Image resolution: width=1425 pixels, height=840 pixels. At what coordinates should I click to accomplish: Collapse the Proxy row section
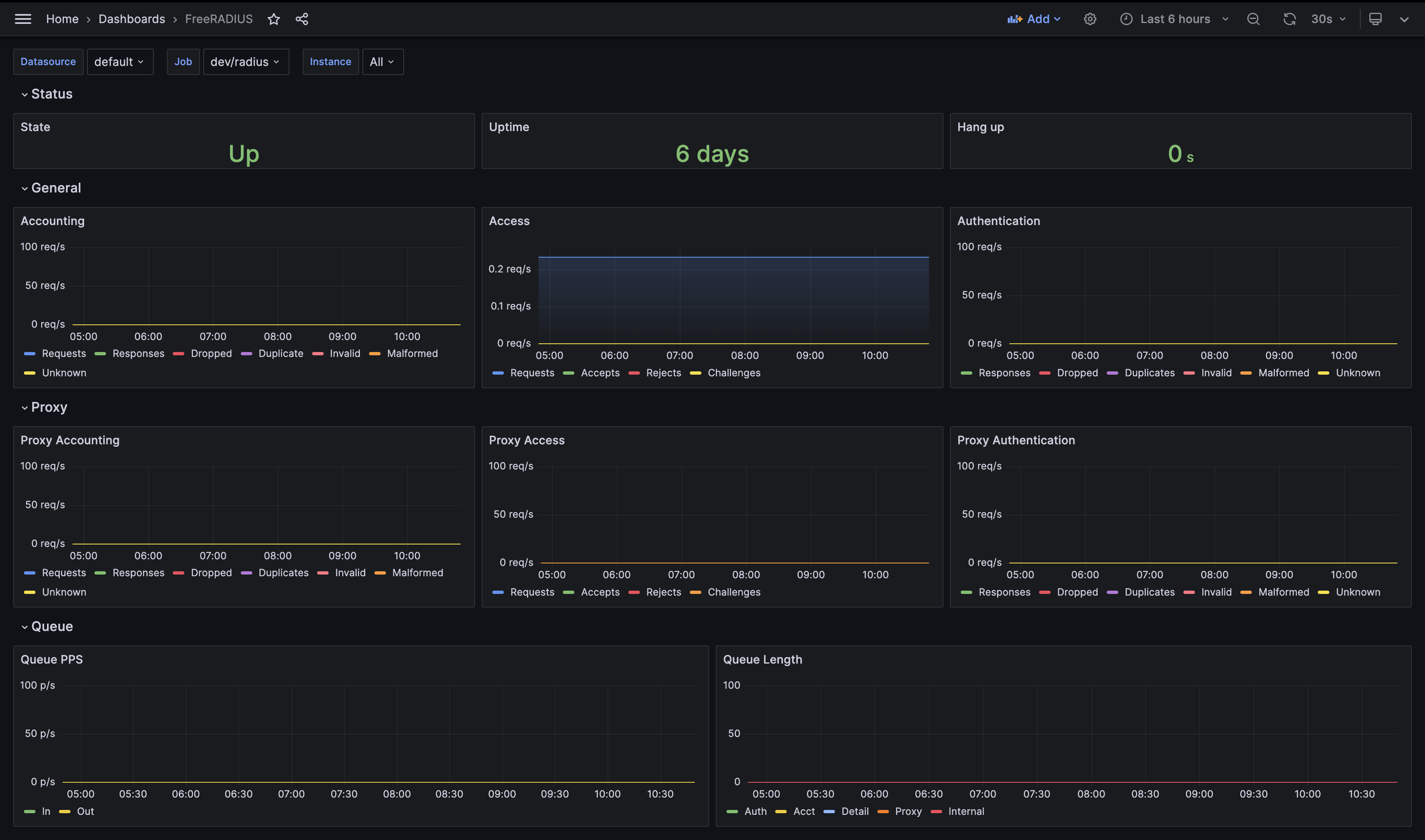49,408
